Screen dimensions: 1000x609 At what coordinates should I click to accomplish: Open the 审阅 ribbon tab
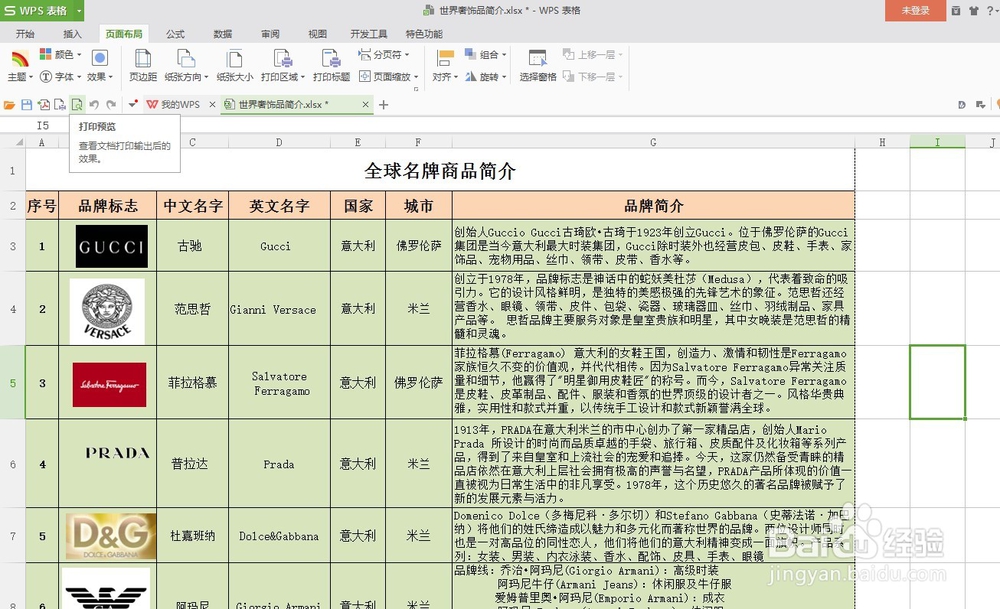click(270, 34)
